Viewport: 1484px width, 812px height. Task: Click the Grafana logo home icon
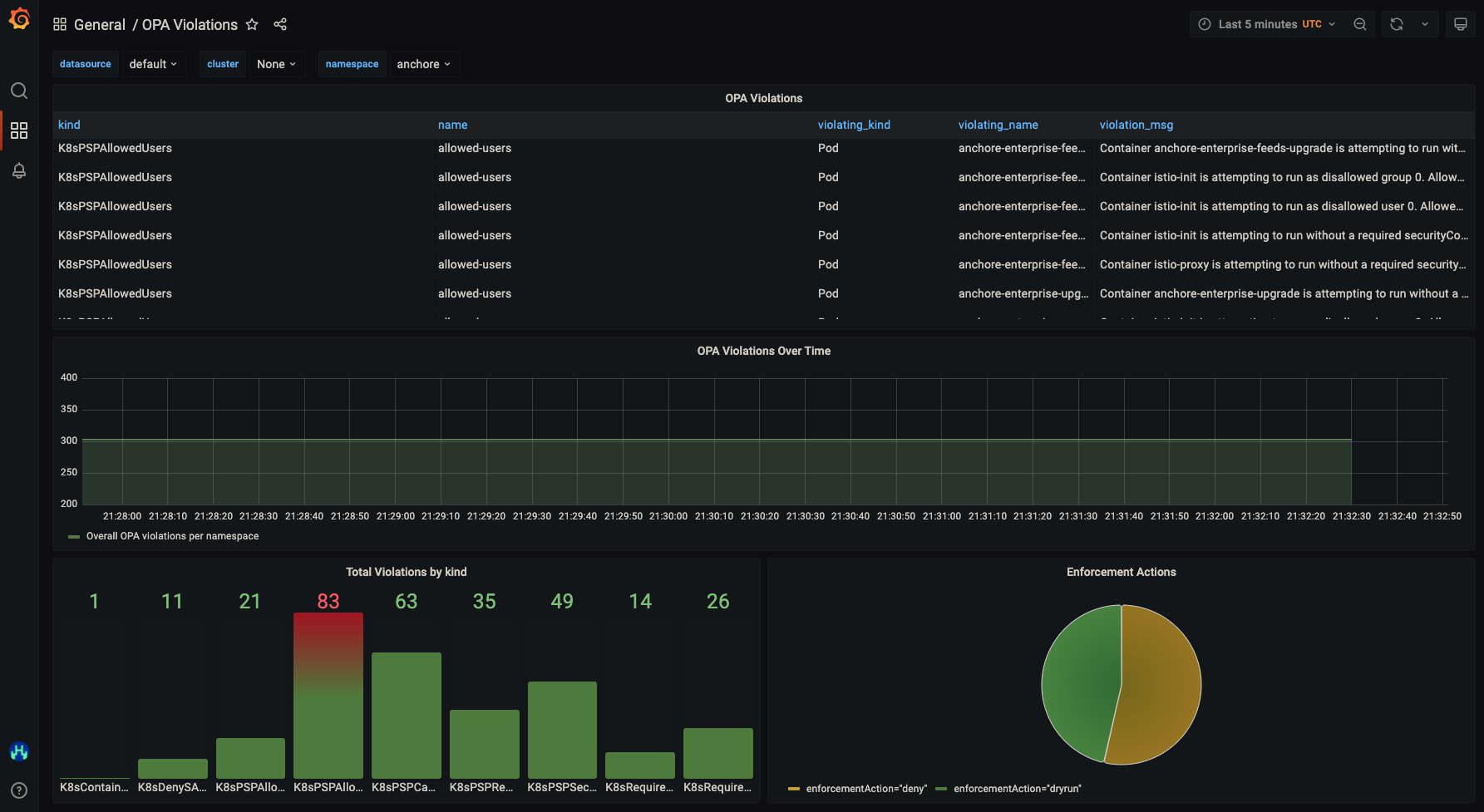(19, 19)
